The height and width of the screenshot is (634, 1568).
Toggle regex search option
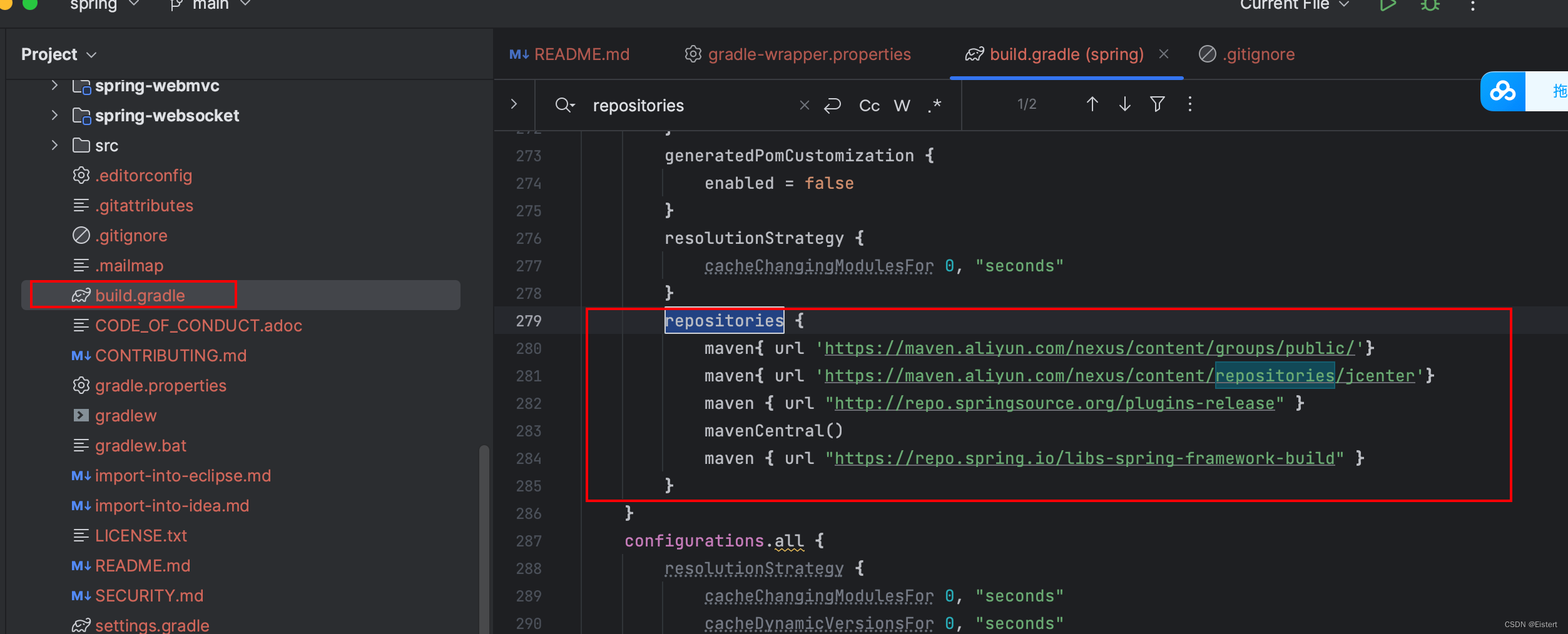coord(935,105)
